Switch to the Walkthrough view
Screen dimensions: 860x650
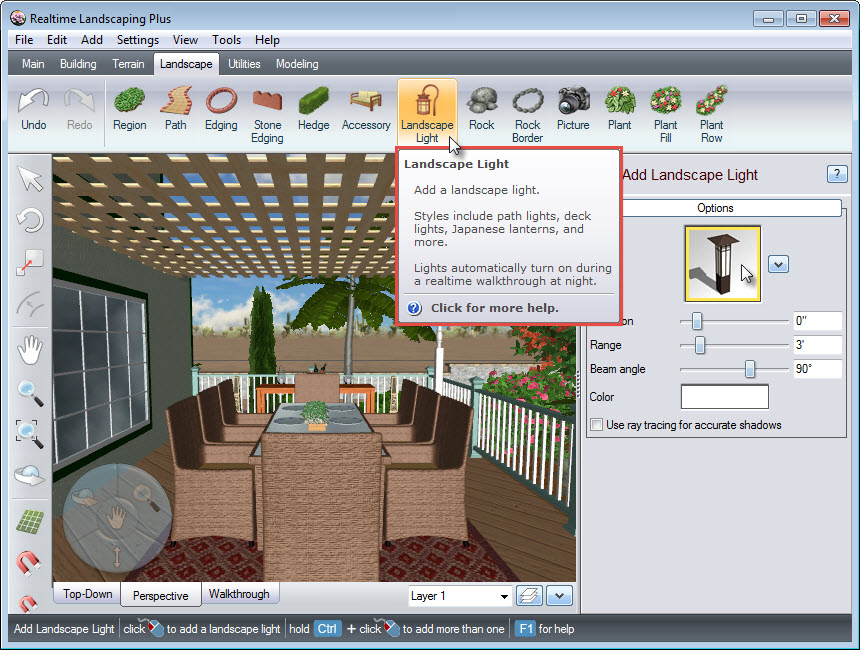pyautogui.click(x=239, y=594)
